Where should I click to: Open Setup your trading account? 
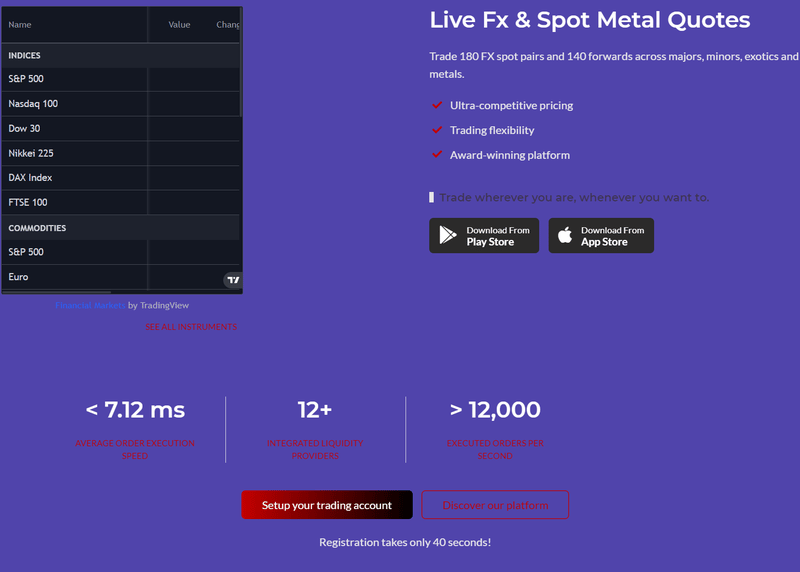[x=327, y=505]
